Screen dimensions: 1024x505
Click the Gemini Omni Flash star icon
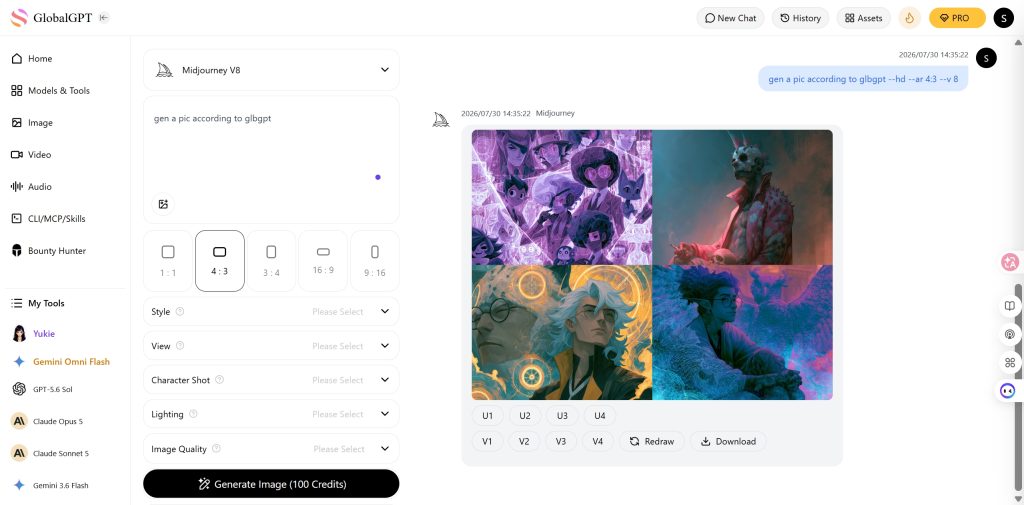(20, 361)
